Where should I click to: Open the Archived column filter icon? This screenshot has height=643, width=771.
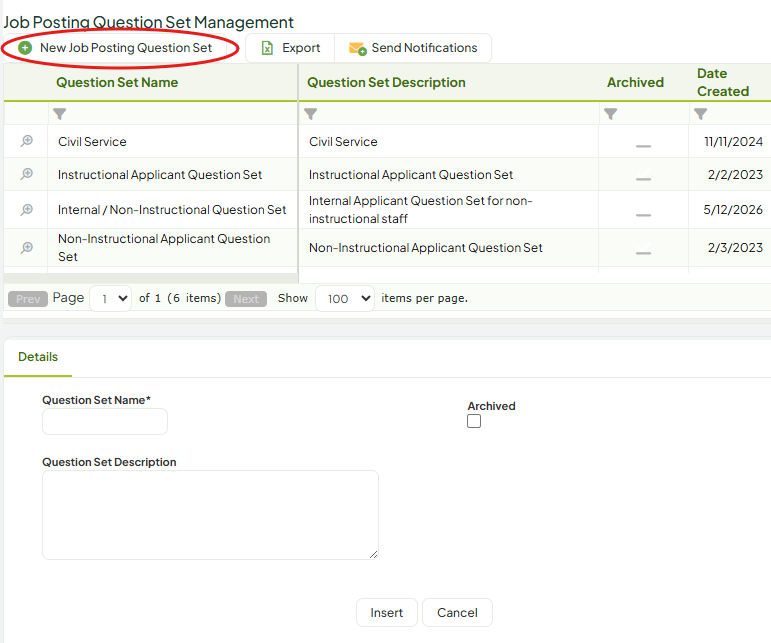610,114
